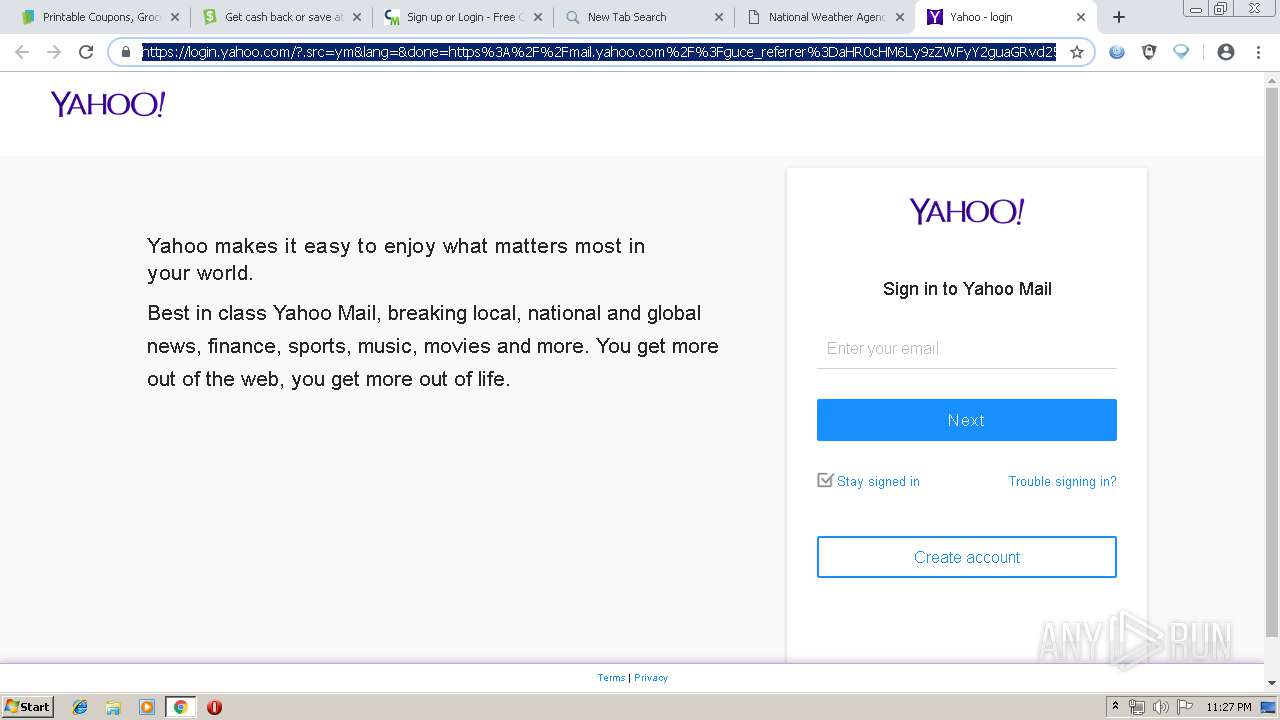Click the padlock site info icon
This screenshot has width=1280, height=720.
[x=126, y=52]
